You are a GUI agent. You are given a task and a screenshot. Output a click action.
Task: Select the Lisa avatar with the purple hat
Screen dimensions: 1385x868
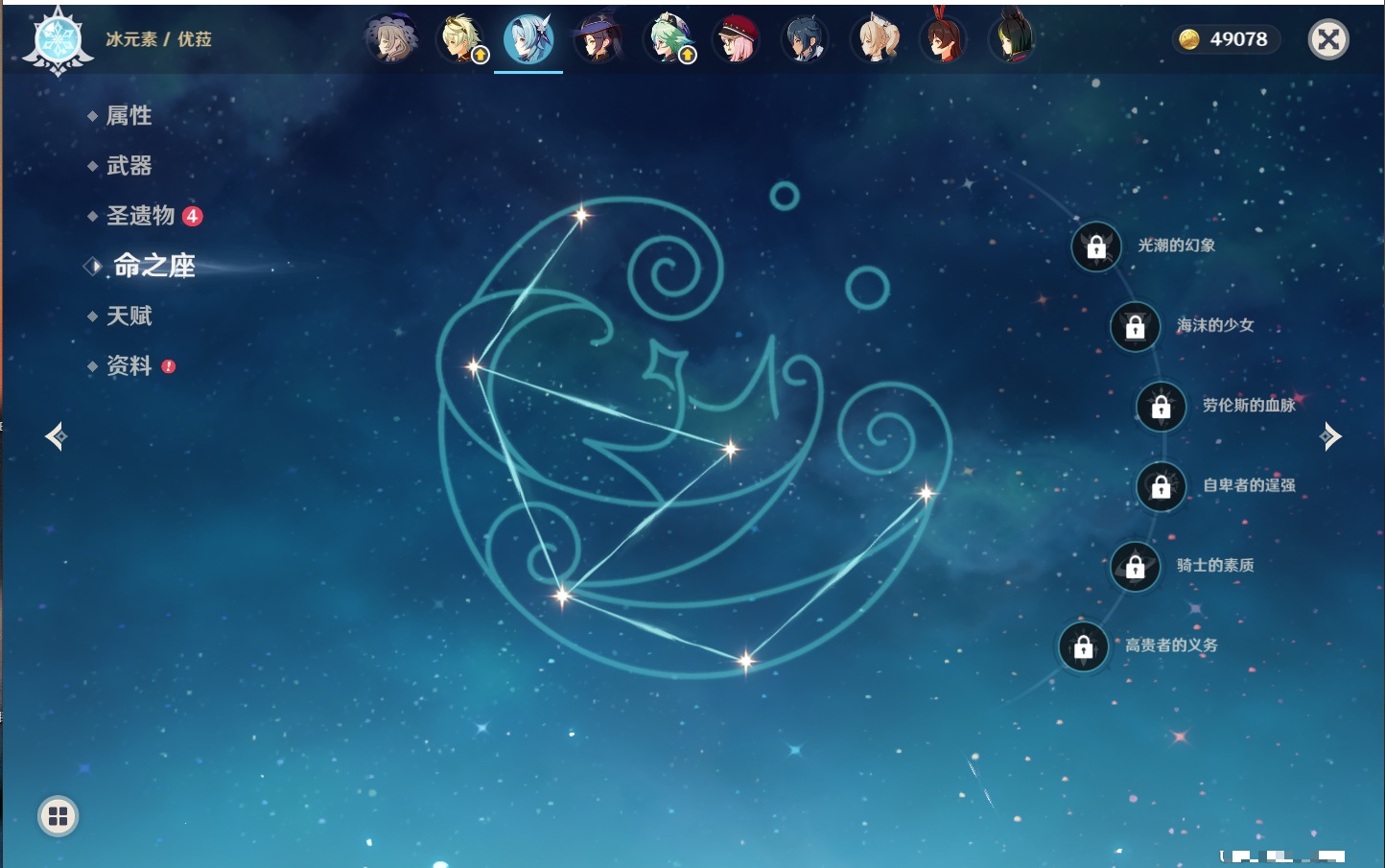(391, 39)
